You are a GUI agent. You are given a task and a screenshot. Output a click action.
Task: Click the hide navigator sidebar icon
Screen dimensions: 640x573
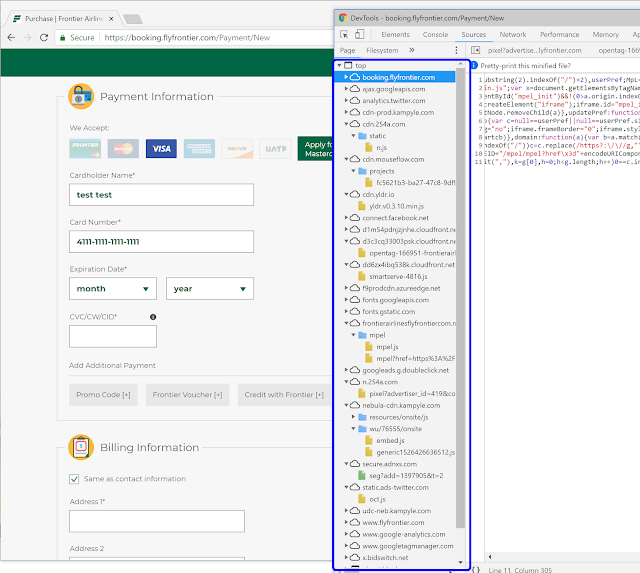476,50
